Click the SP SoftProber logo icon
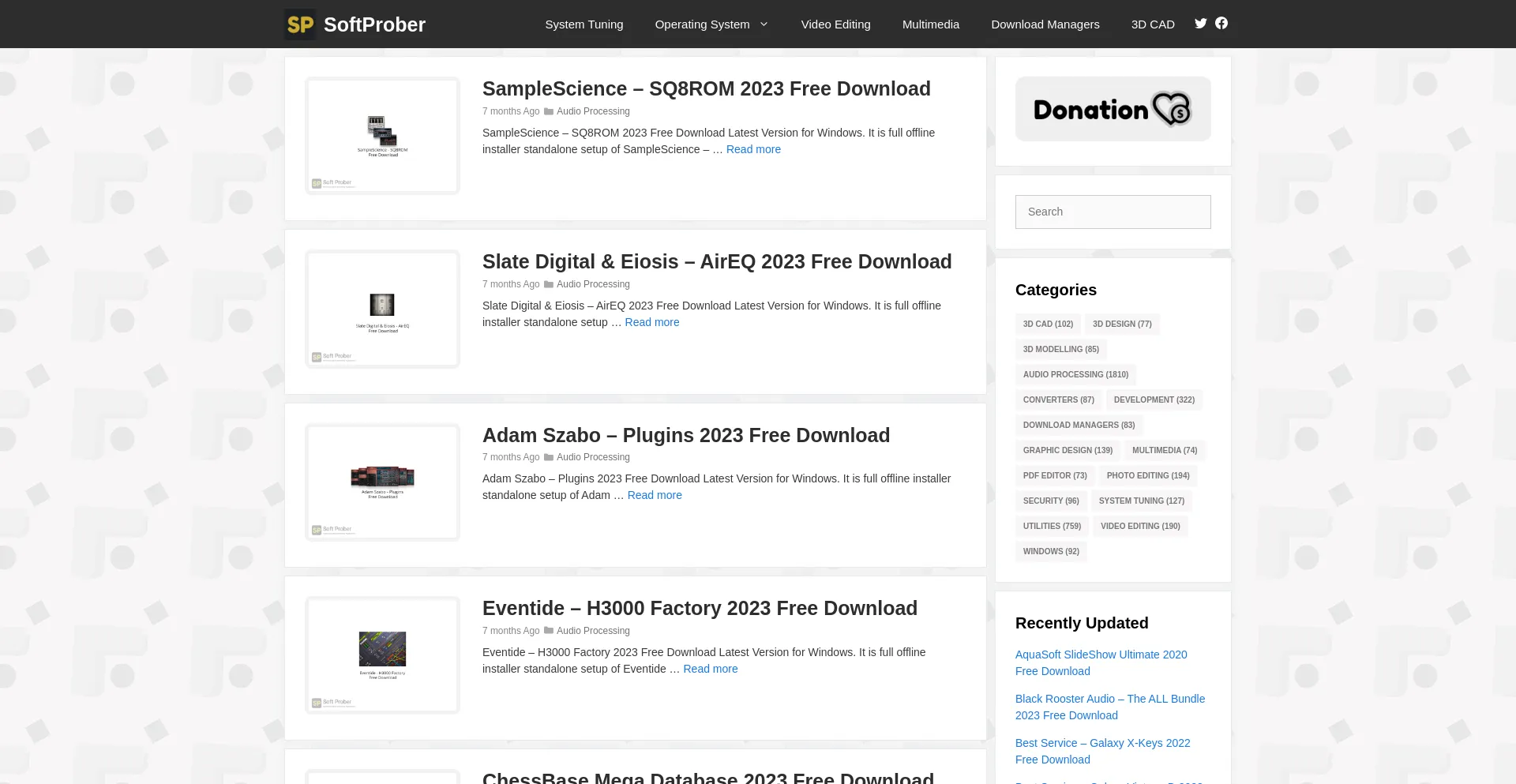Viewport: 1516px width, 784px height. click(x=300, y=24)
